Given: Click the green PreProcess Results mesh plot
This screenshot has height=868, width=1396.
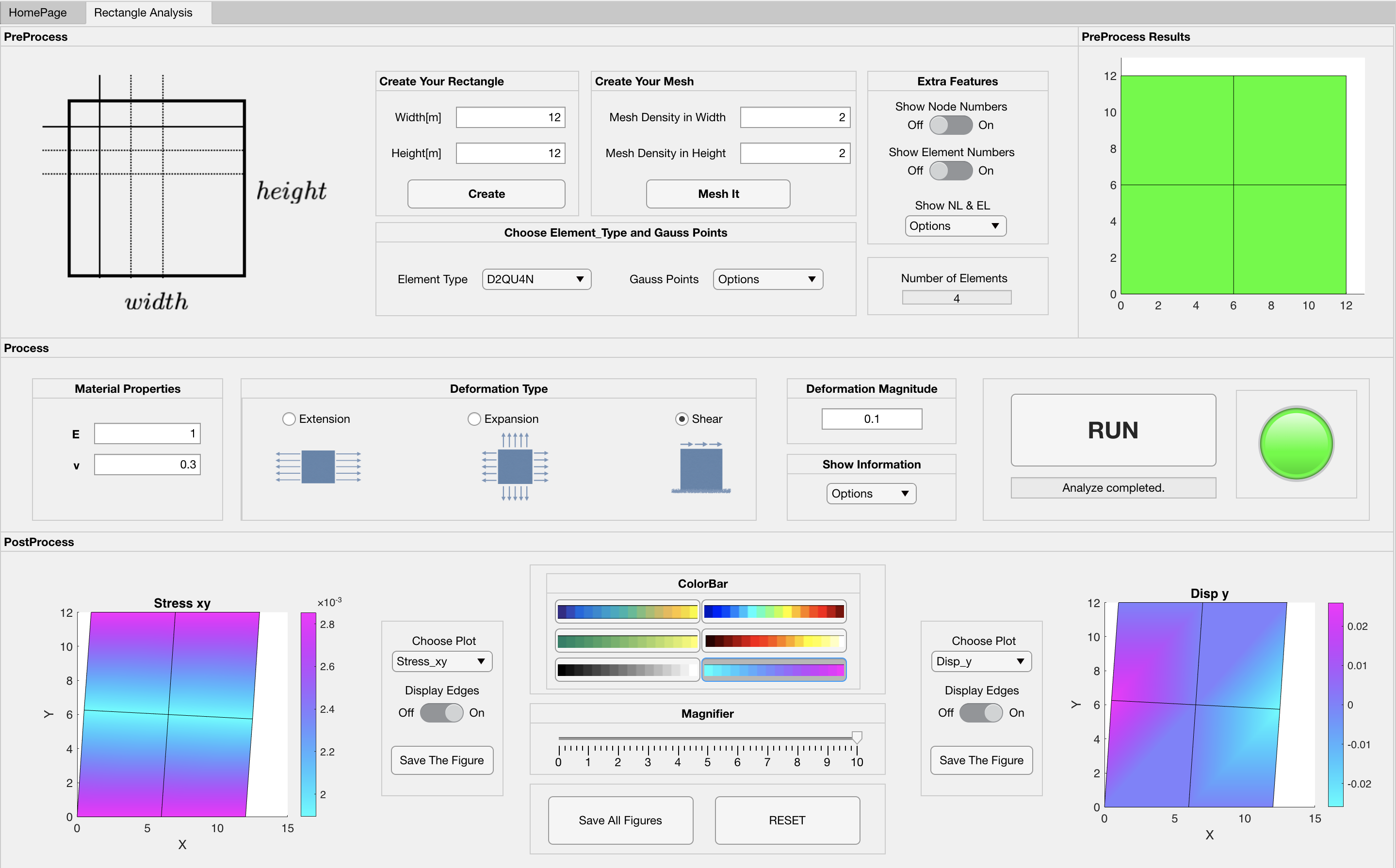Looking at the screenshot, I should click(x=1233, y=185).
